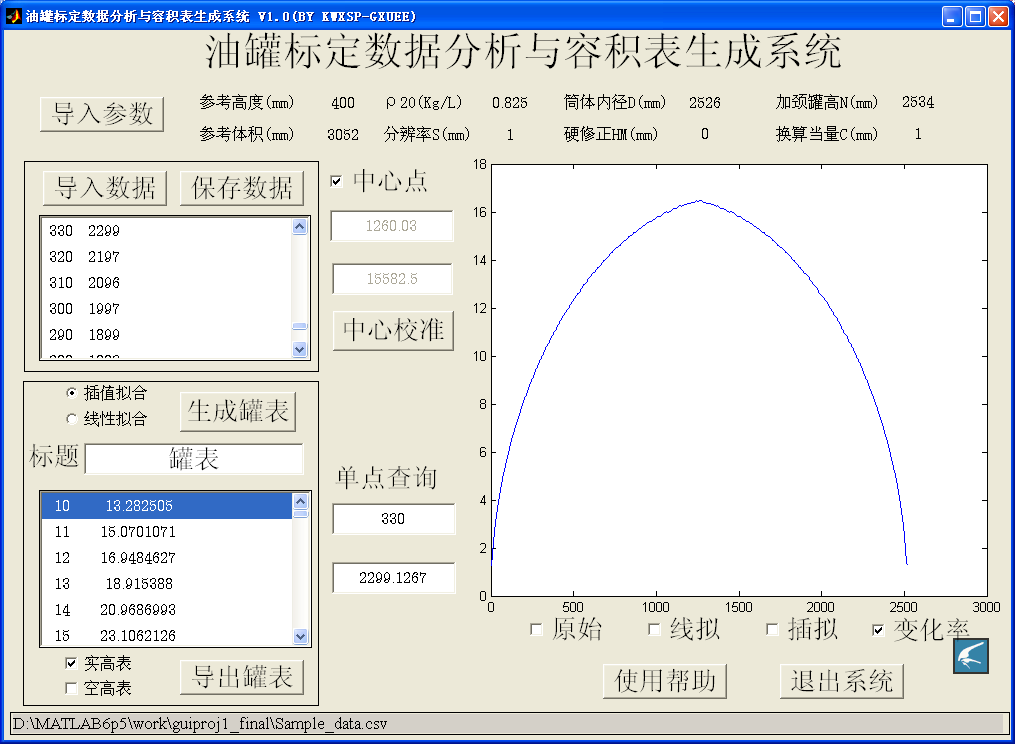Click 加颈罐高N value 2534

click(x=918, y=102)
